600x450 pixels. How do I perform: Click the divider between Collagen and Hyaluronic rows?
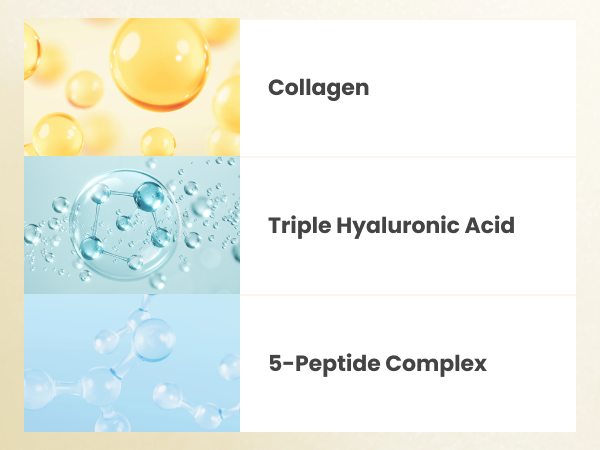(x=408, y=157)
